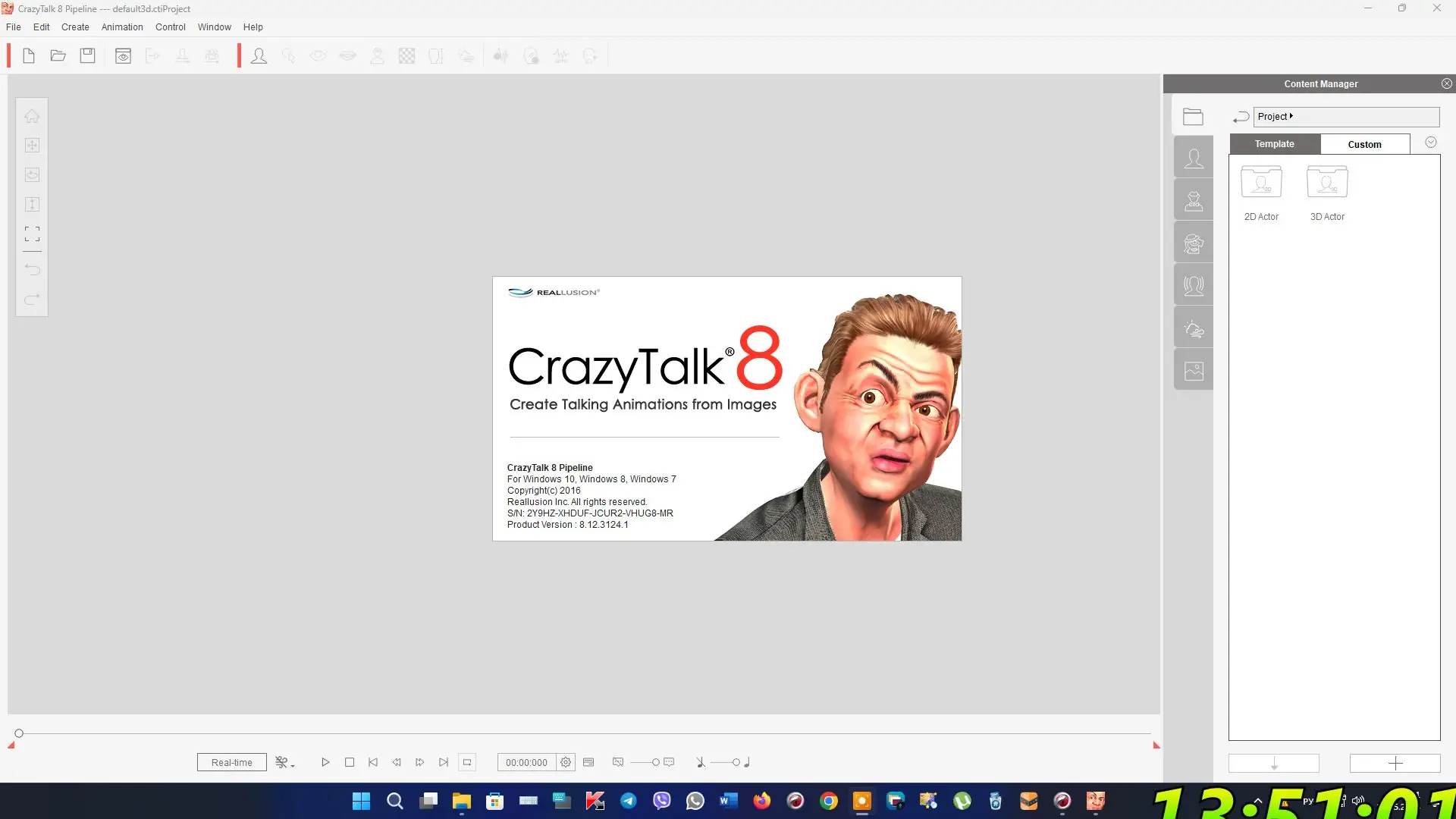Screen dimensions: 1456x819
Task: Select the Background image category icon
Action: point(1194,371)
